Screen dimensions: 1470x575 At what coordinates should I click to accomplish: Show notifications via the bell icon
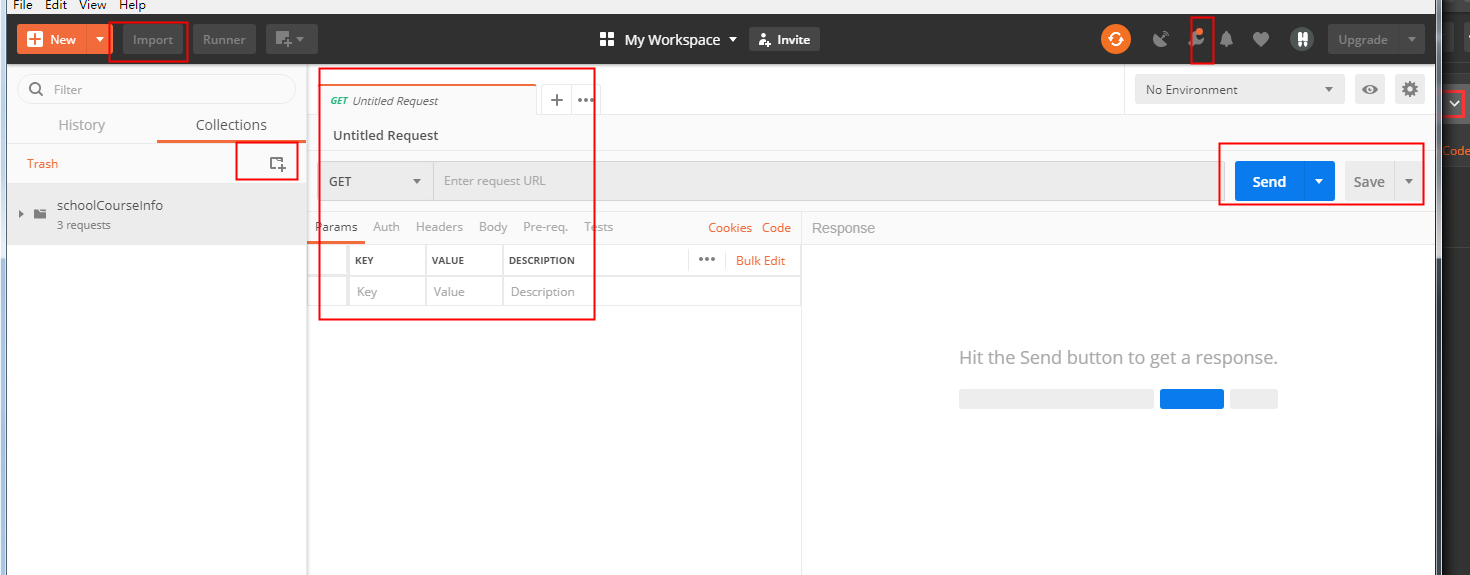pyautogui.click(x=1227, y=40)
